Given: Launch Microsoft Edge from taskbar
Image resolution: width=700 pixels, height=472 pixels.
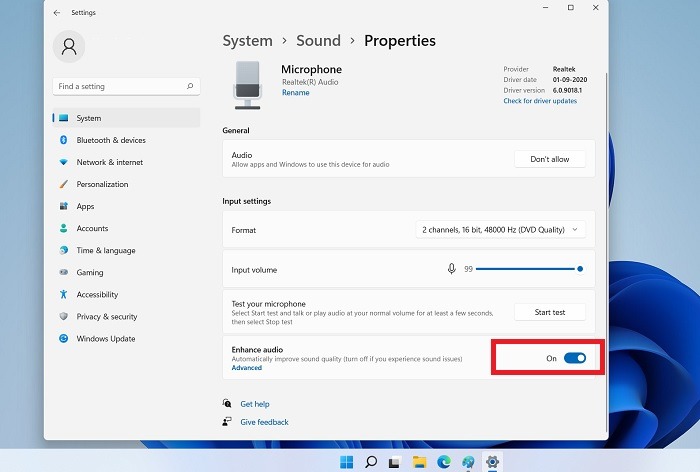Looking at the screenshot, I should point(444,462).
